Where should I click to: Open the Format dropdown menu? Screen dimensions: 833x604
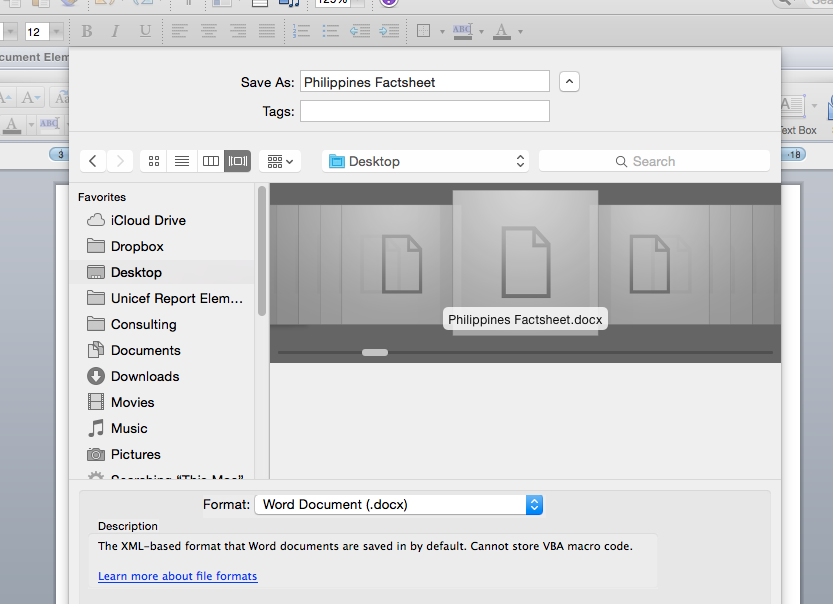398,505
